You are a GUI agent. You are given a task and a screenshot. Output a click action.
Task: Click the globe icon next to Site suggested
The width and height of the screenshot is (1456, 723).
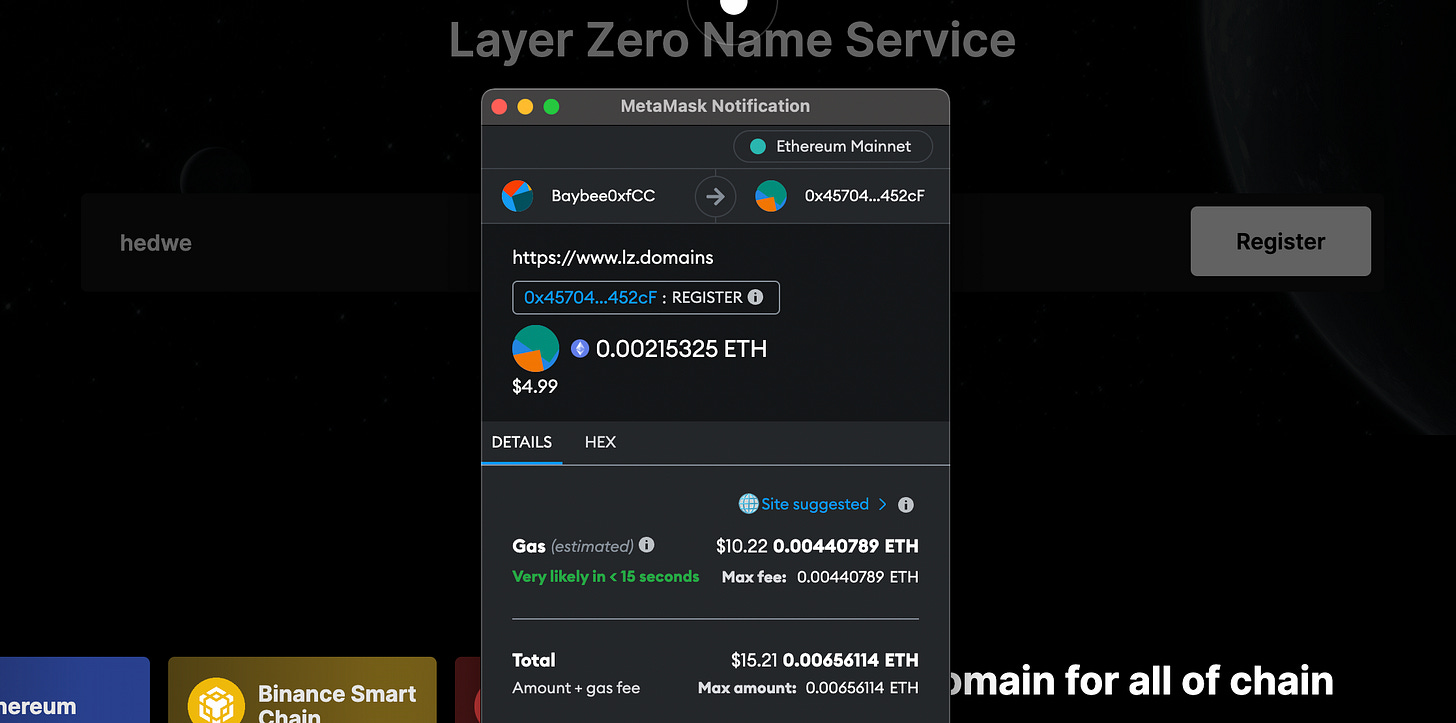coord(748,504)
